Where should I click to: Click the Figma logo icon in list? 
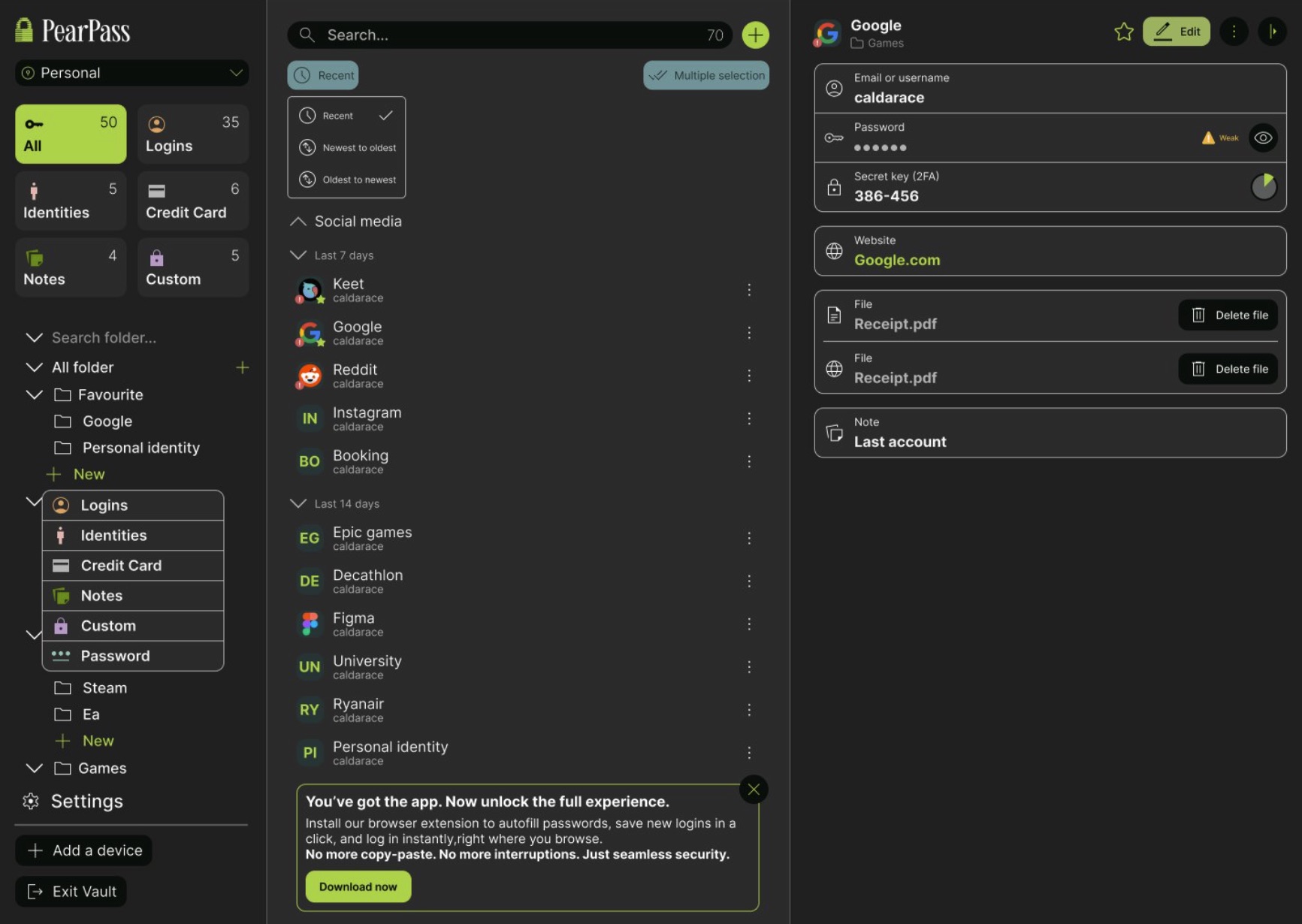coord(310,624)
